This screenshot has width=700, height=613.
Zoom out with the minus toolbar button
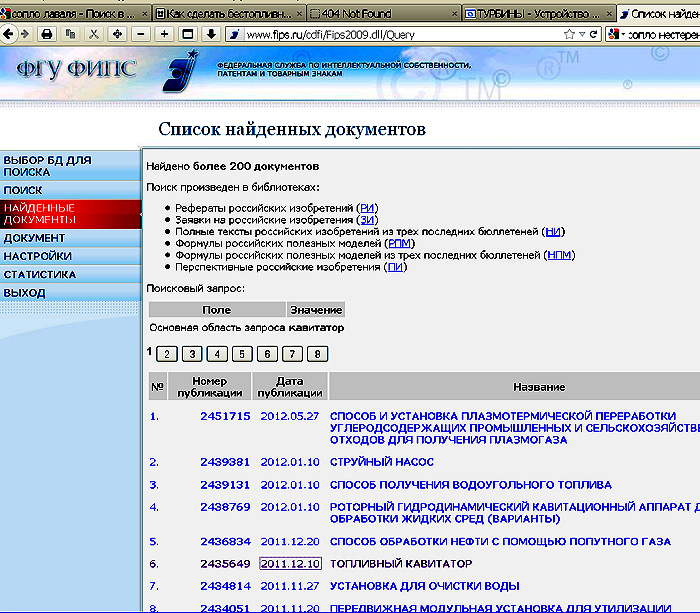tap(141, 34)
